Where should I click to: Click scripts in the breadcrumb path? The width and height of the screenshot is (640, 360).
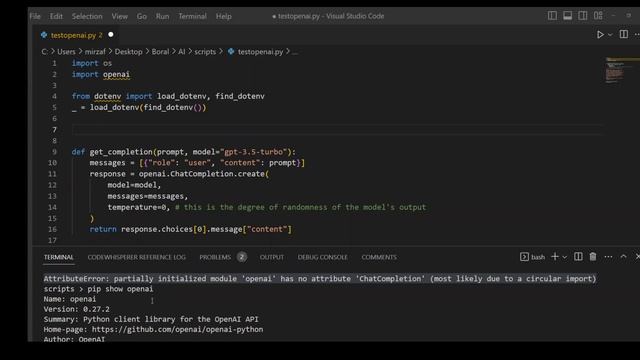tap(205, 52)
